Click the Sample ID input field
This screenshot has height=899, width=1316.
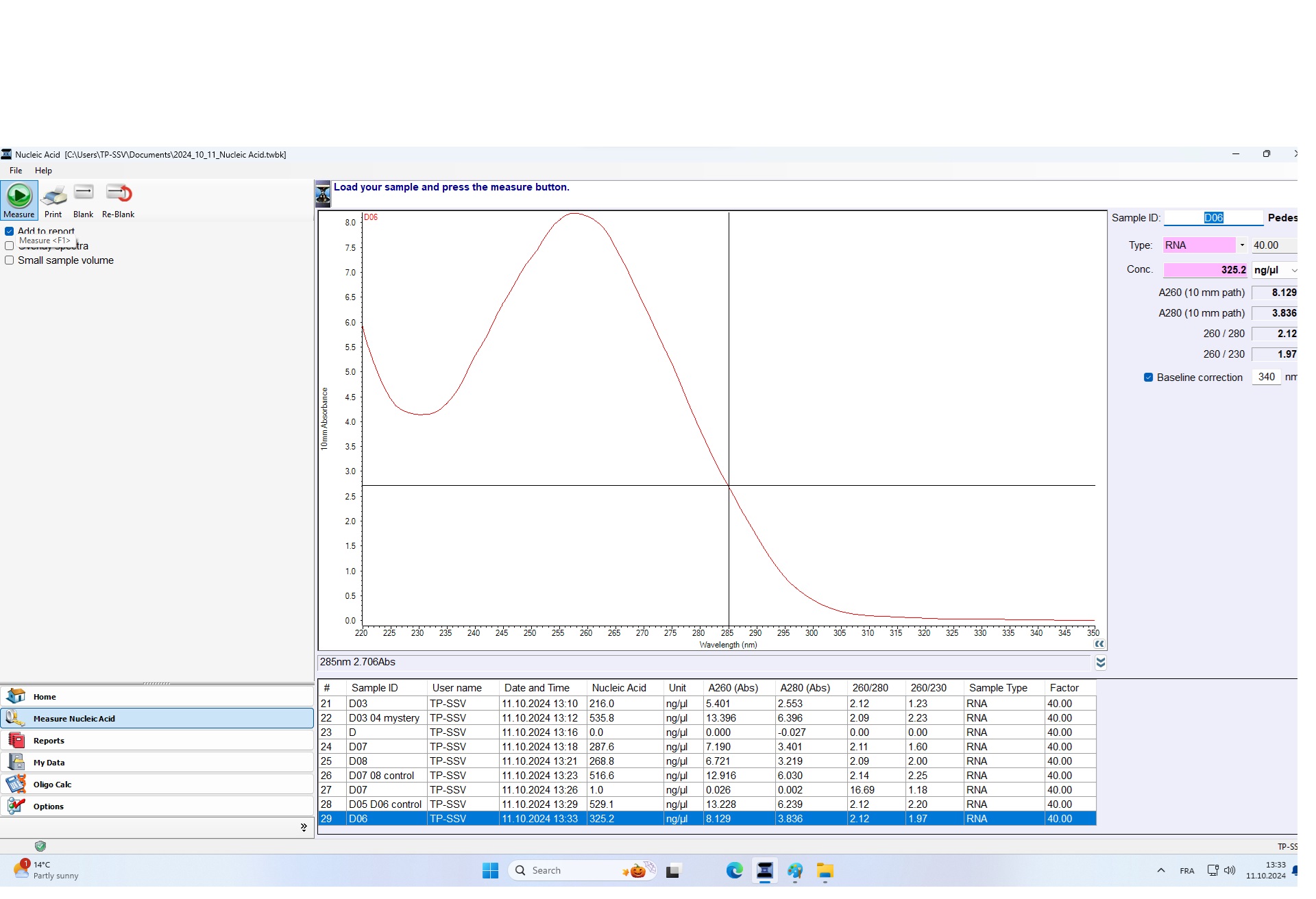(x=1213, y=218)
